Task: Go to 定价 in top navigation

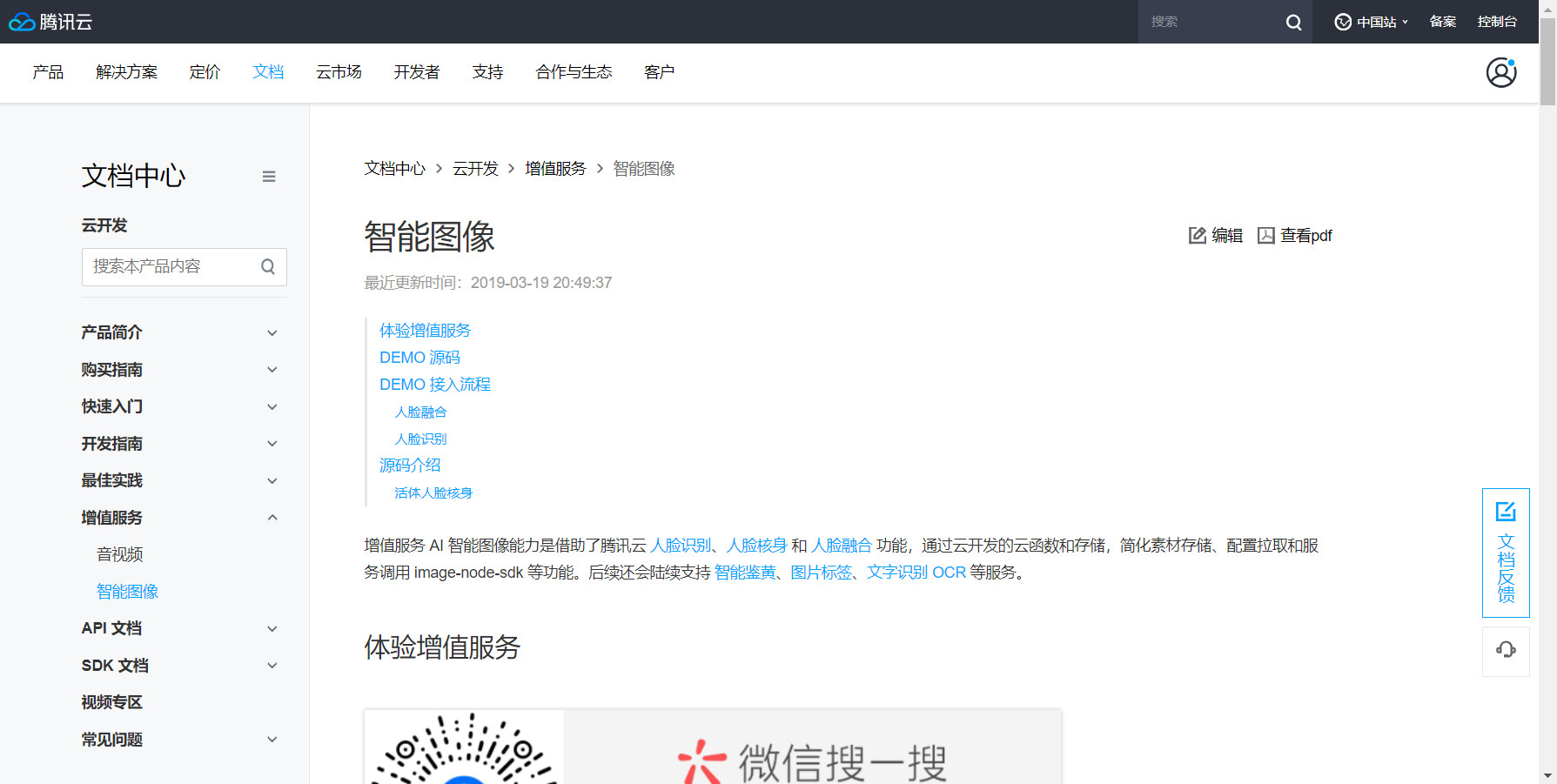Action: tap(205, 72)
